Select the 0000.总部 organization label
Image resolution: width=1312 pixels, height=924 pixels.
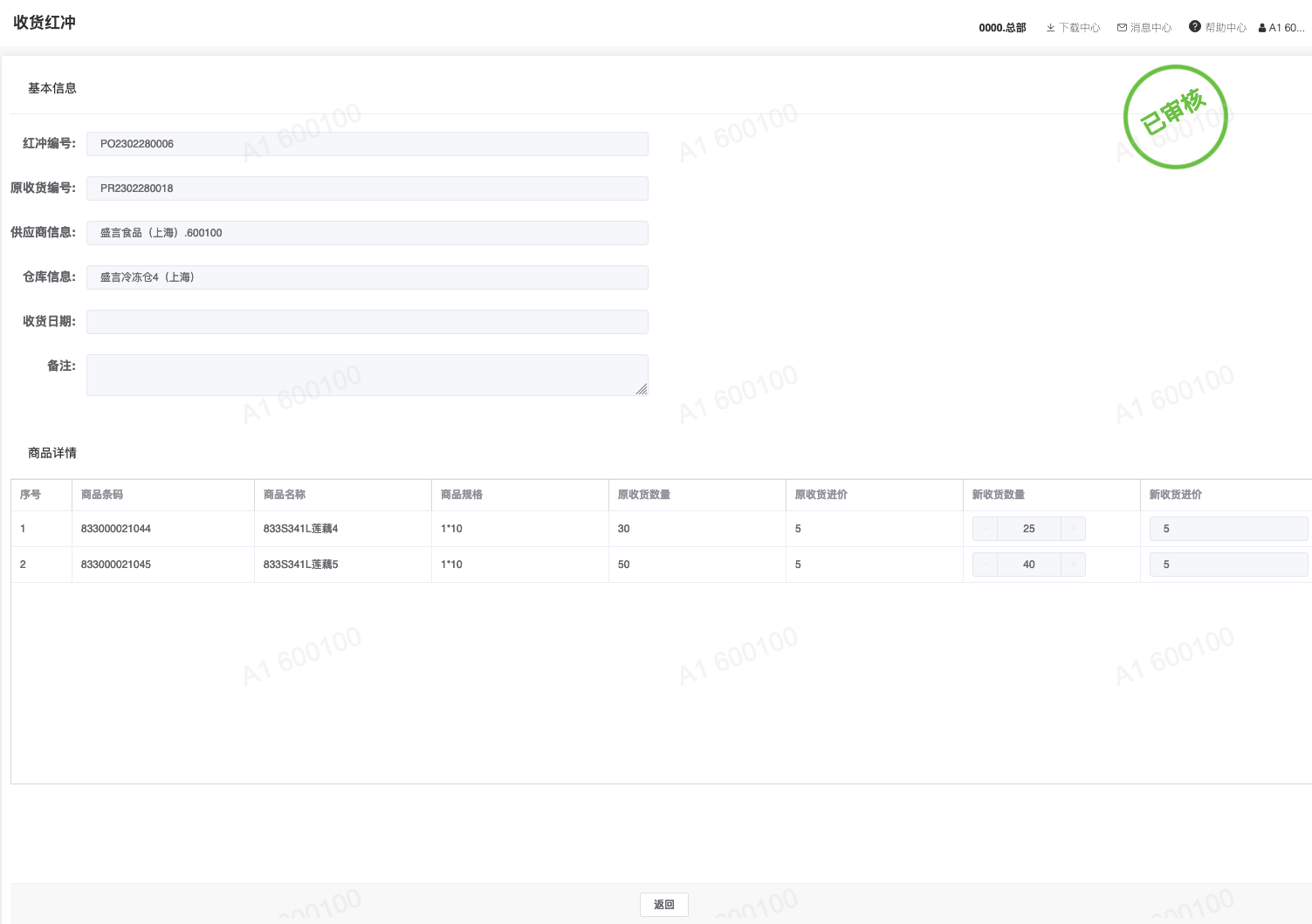point(1002,28)
